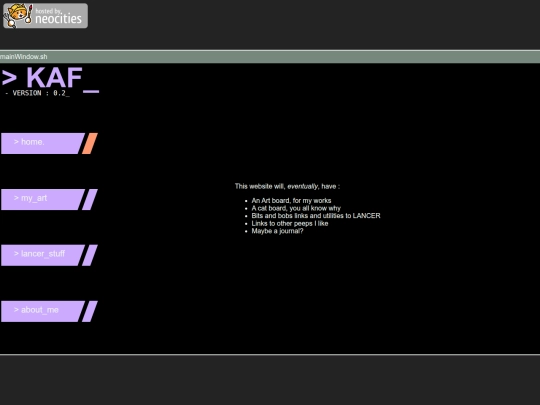This screenshot has width=540, height=405.
Task: Click "A cat board, you all know why"
Action: [296, 208]
